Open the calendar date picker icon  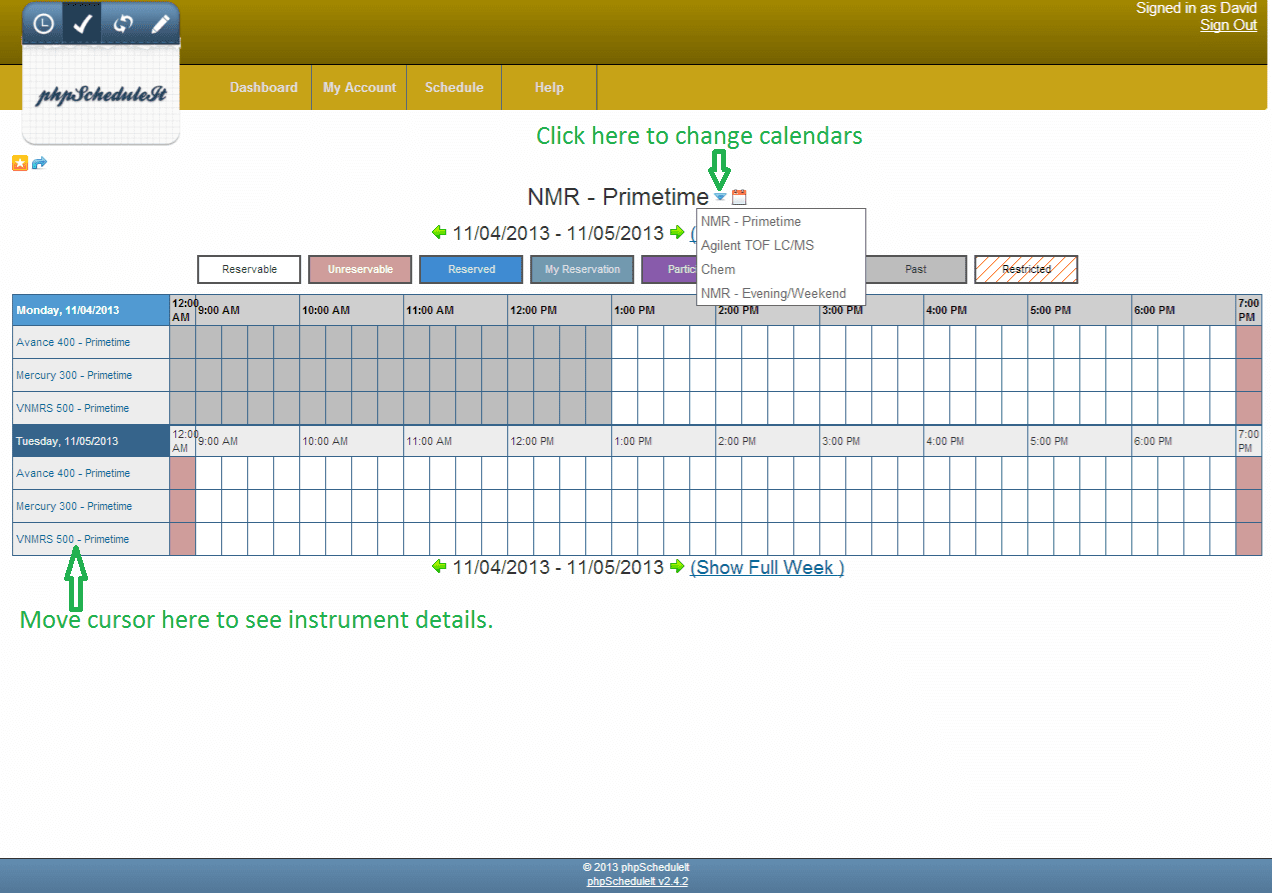coord(739,197)
